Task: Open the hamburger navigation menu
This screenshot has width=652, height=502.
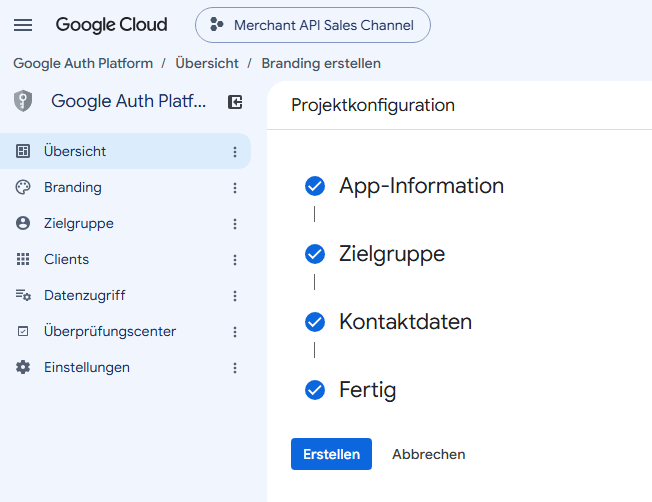Action: 23,25
